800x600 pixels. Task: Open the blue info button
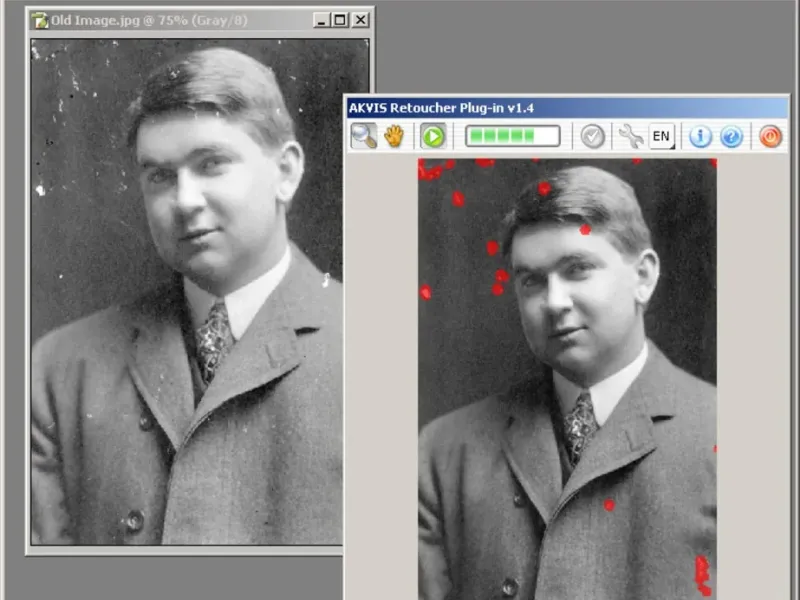[x=700, y=136]
